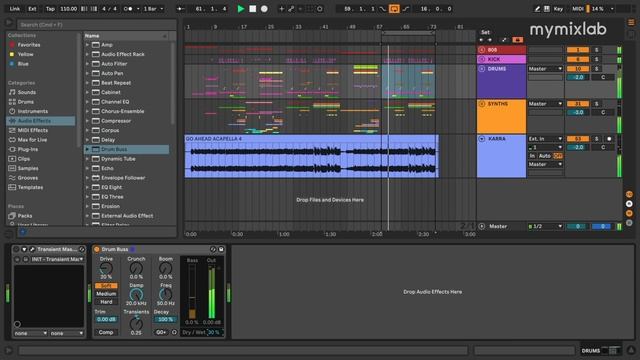Open Max for Live category
This screenshot has width=640, height=360.
tap(32, 140)
